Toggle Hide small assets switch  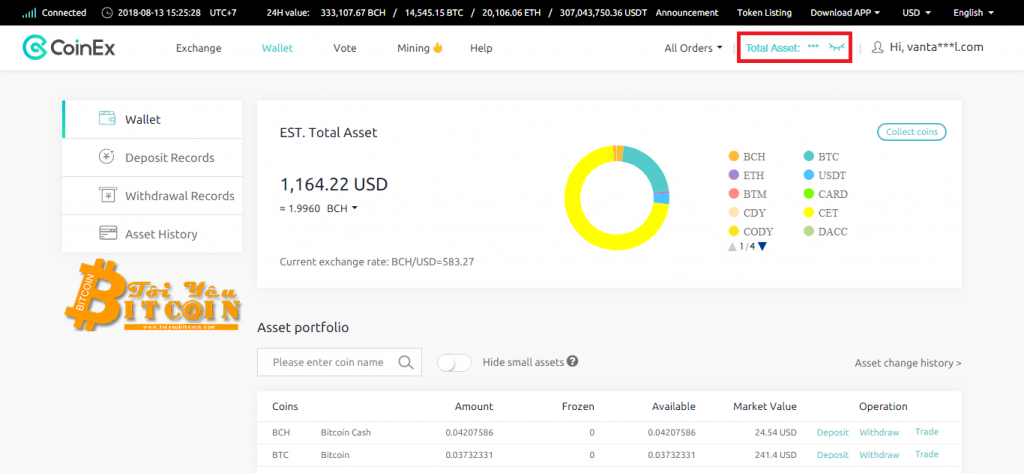click(x=454, y=362)
